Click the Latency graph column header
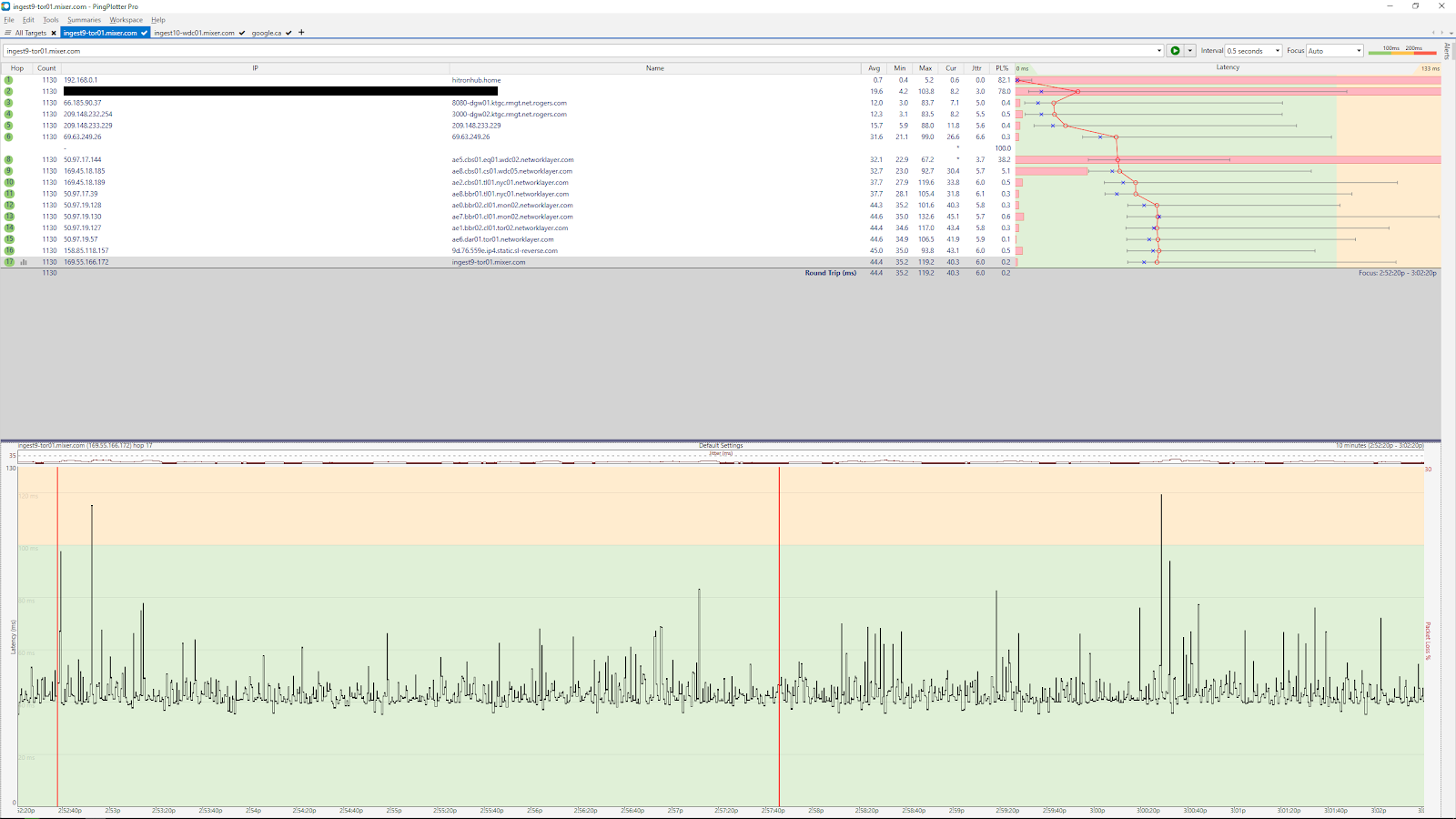1456x819 pixels. click(1228, 67)
